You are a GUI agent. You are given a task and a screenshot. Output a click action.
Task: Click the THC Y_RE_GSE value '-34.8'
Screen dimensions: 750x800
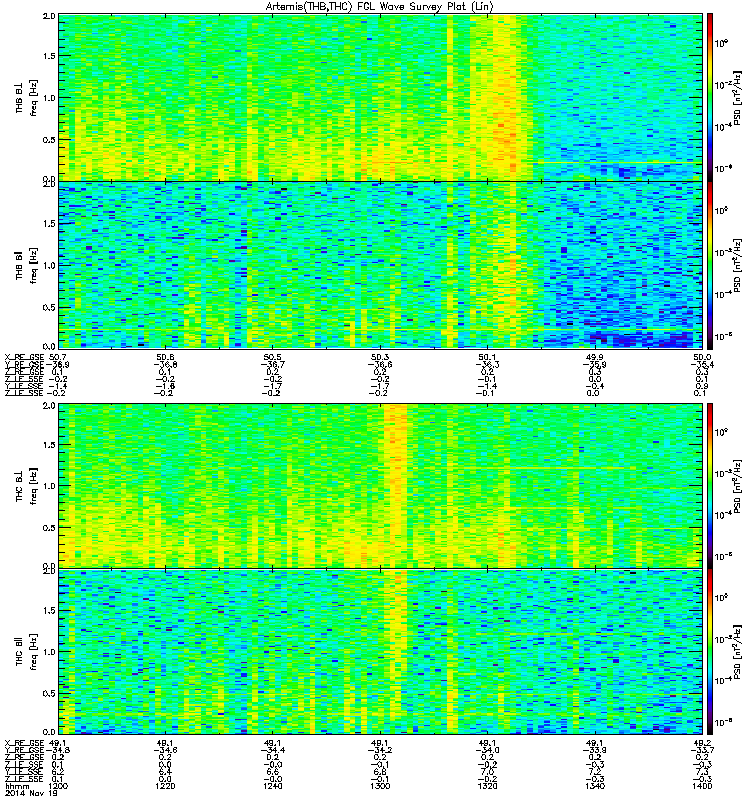(58, 750)
